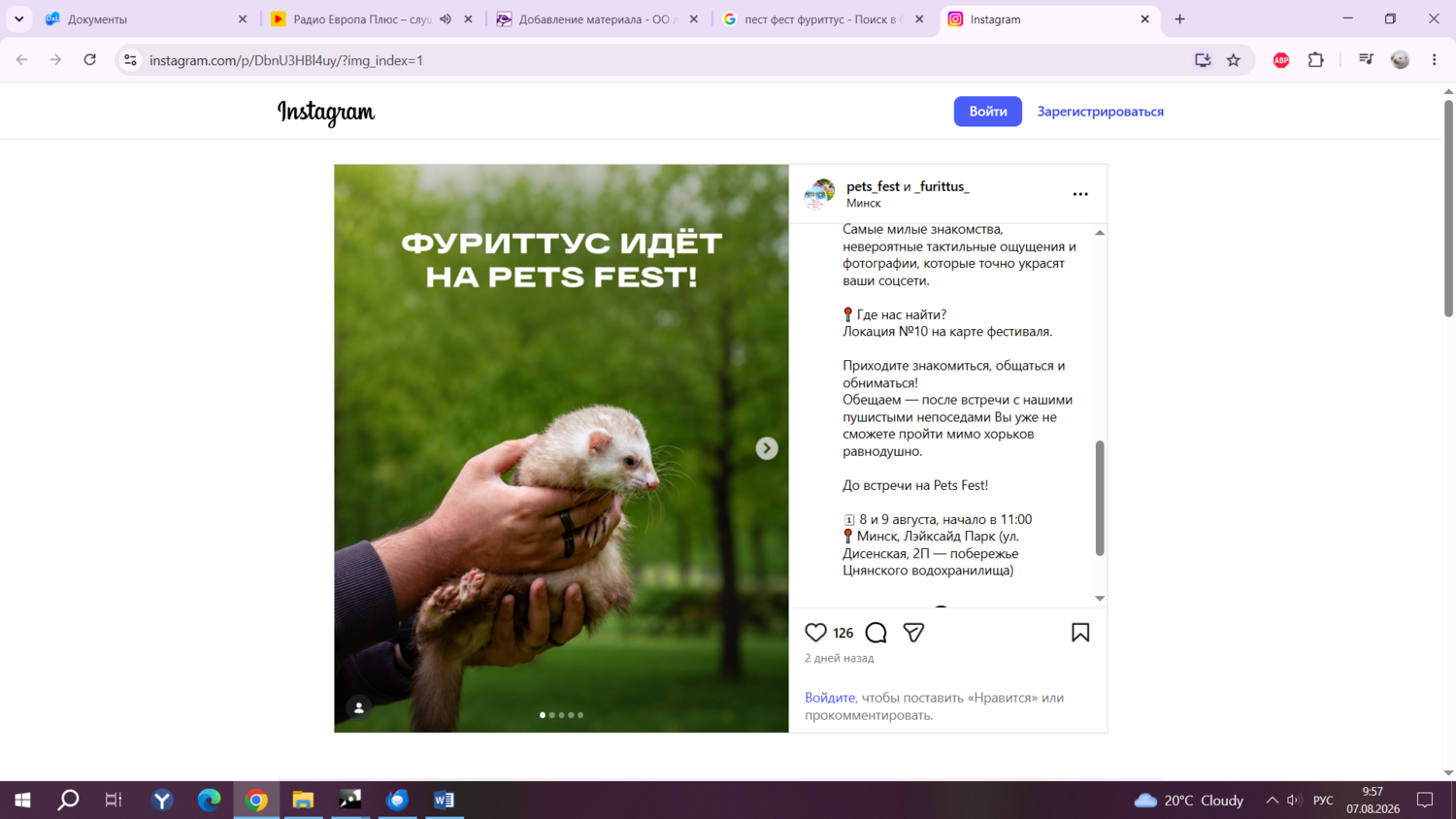Image resolution: width=1456 pixels, height=819 pixels.
Task: Save the post with the bookmark icon
Action: (1080, 633)
